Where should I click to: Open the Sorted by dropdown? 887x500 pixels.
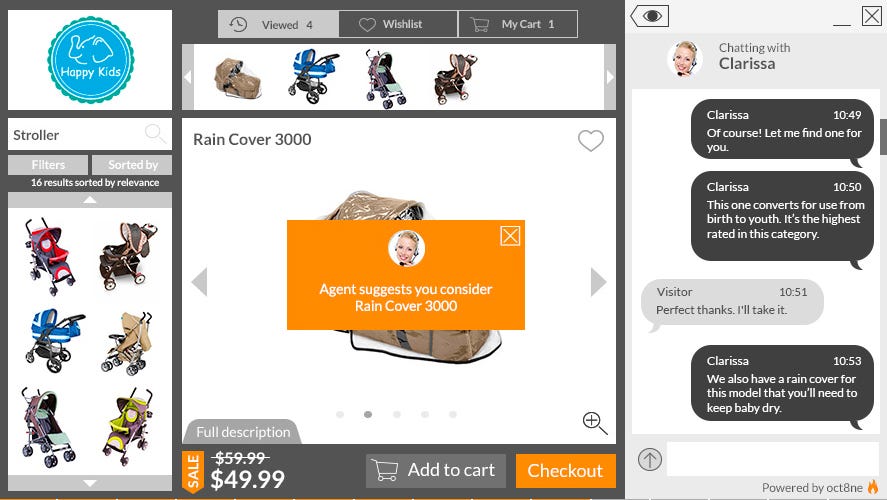point(132,165)
